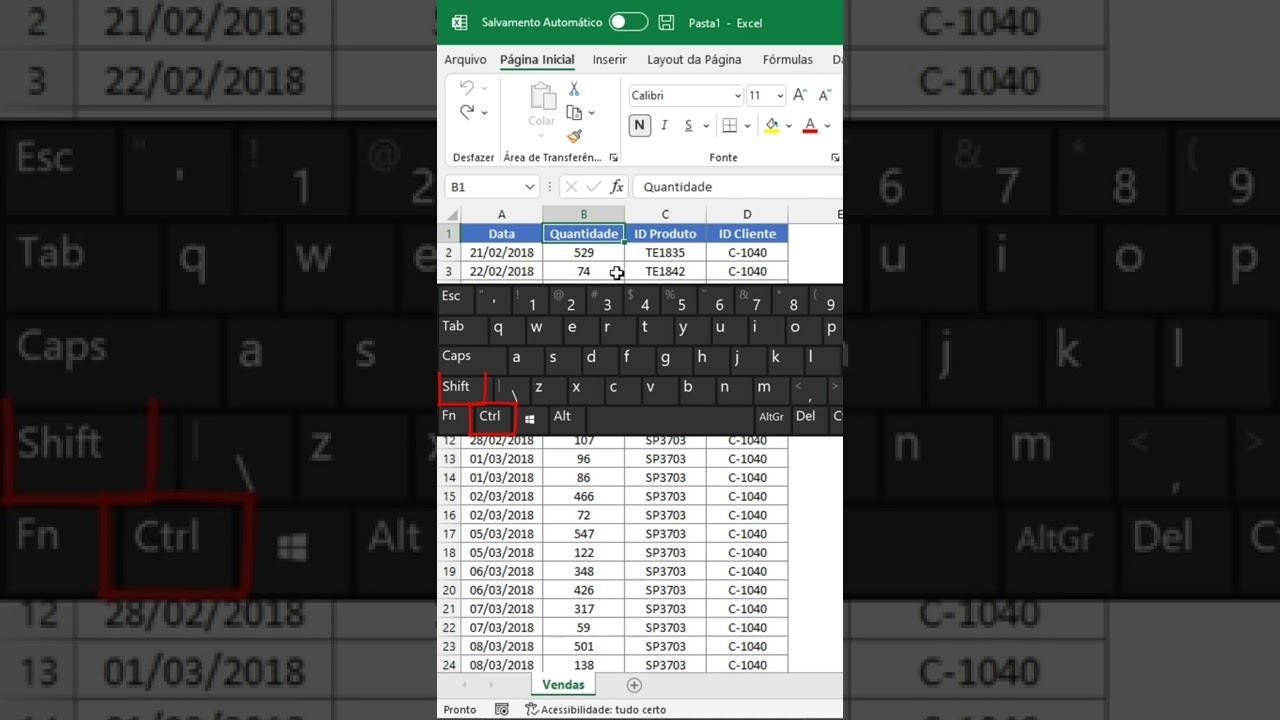The width and height of the screenshot is (1280, 720).
Task: Click the Excel logo icon in title bar
Action: [x=459, y=22]
